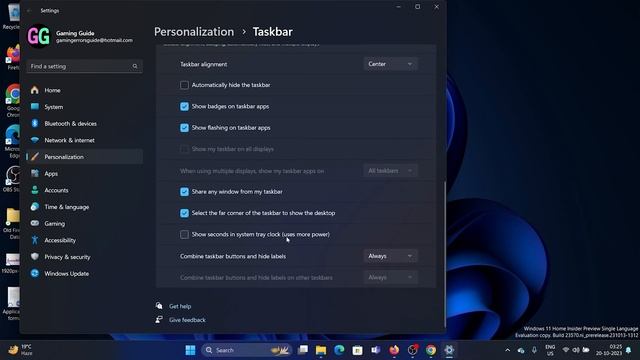Click the Privacy & security shield icon

(35, 257)
